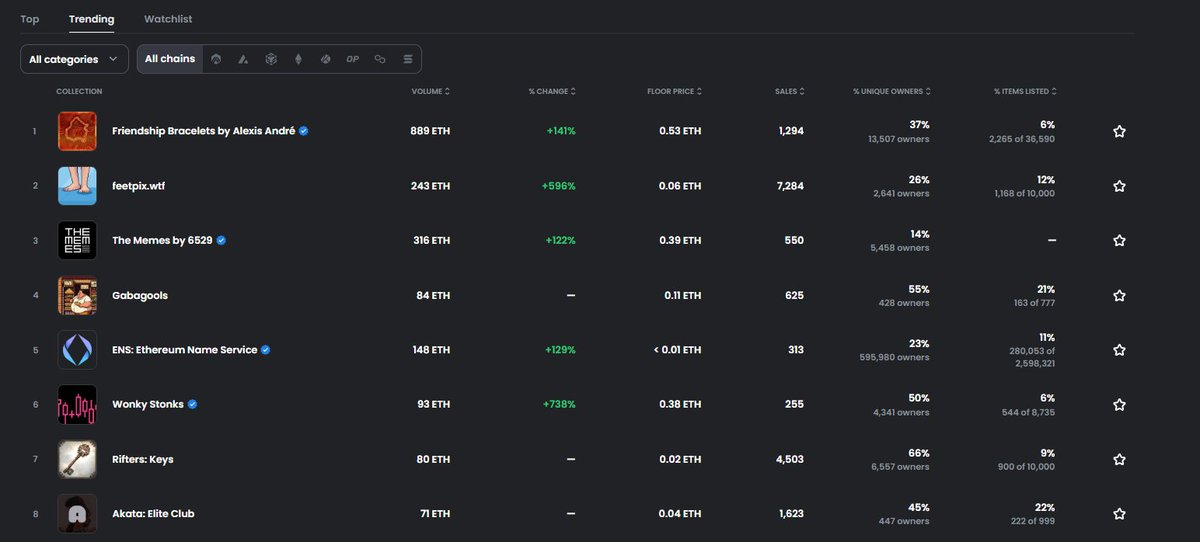Click the +596% change for feetpix.wtf
1200x542 pixels.
(x=559, y=186)
